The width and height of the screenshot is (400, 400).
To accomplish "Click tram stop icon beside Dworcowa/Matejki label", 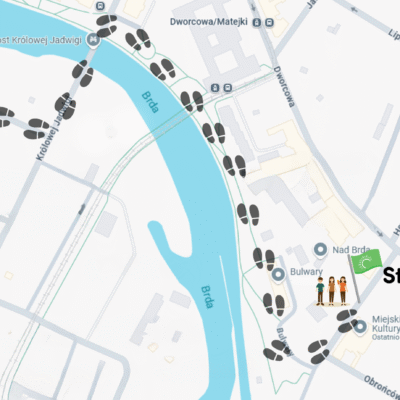I will tap(257, 23).
